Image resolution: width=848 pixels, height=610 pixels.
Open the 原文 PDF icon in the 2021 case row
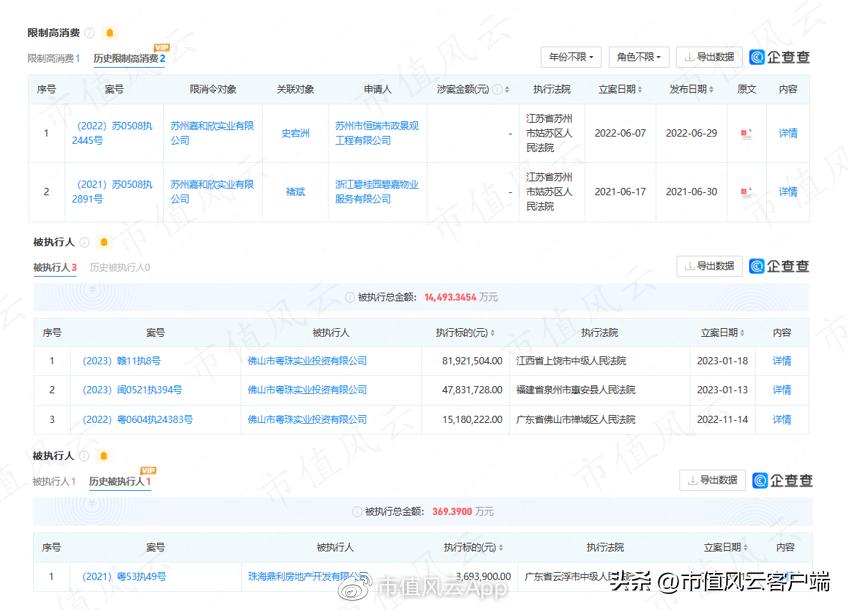(x=743, y=190)
